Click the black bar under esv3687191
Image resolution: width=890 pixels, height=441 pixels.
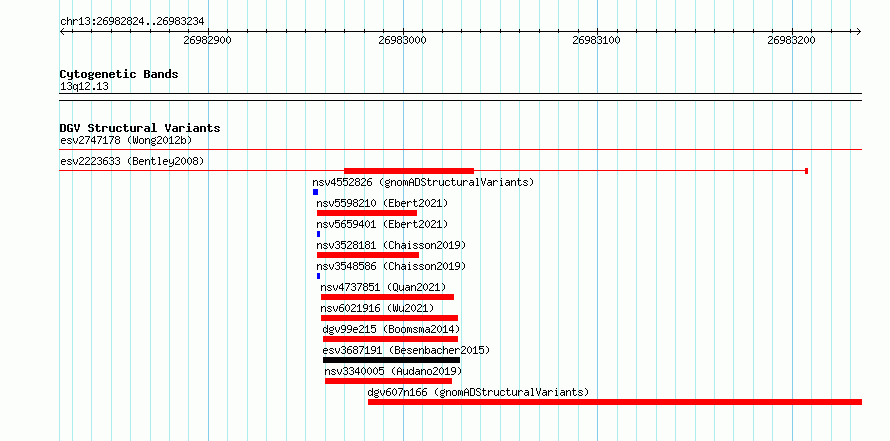pyautogui.click(x=391, y=360)
